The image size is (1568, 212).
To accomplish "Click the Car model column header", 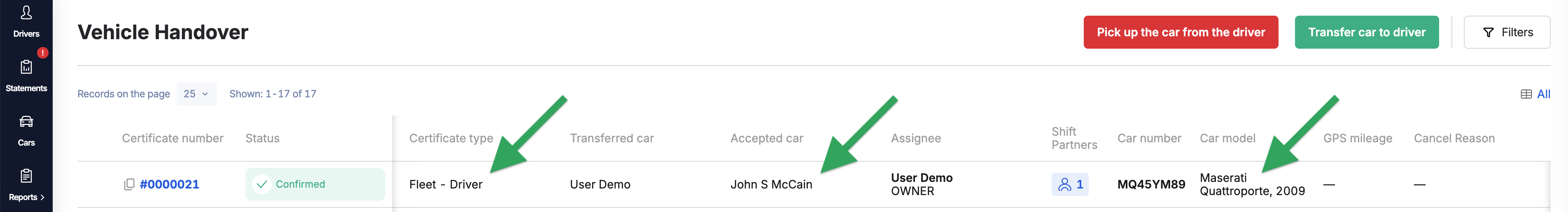I will click(1227, 138).
